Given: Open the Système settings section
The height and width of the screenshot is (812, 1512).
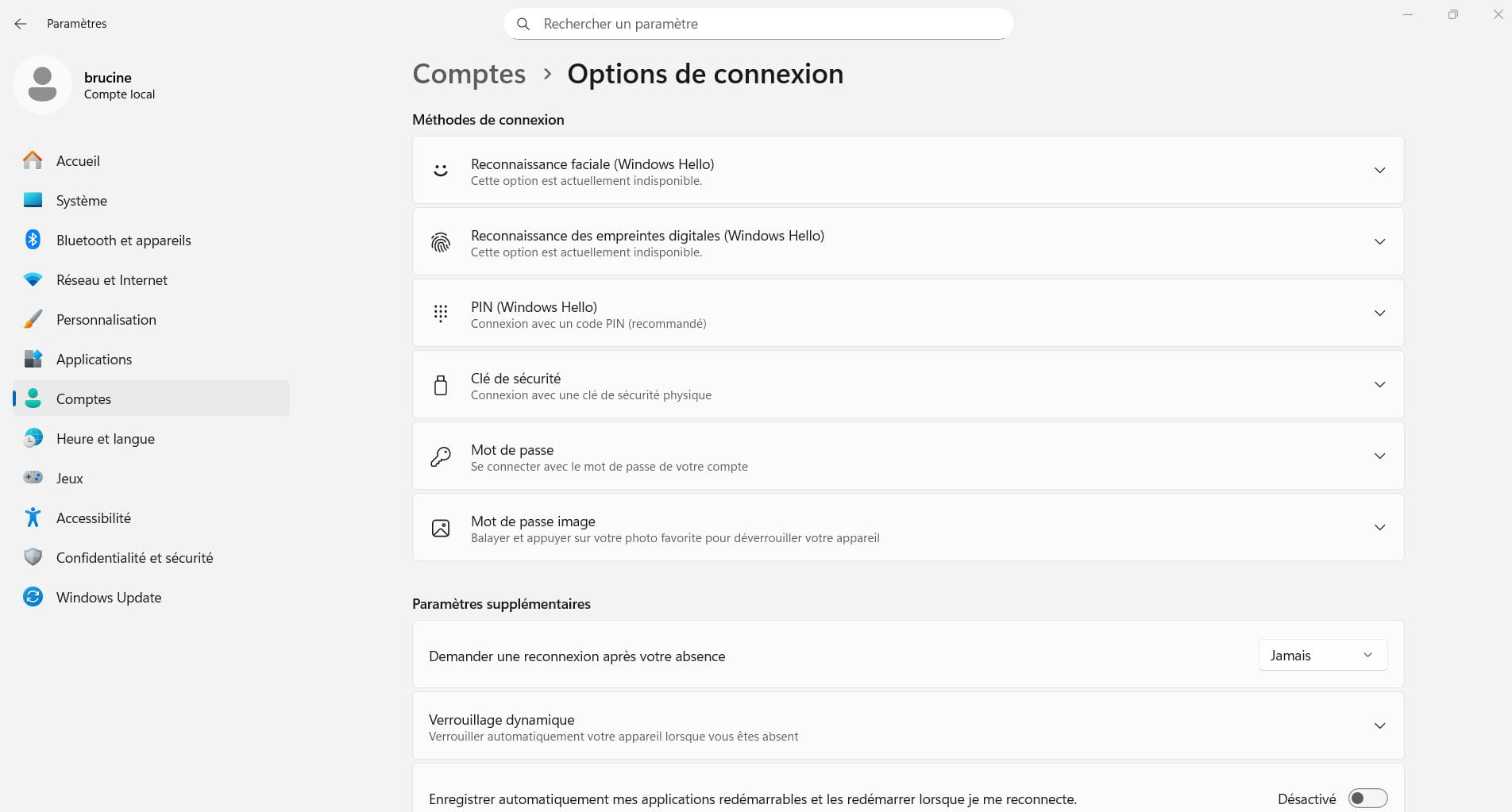Looking at the screenshot, I should coord(81,201).
